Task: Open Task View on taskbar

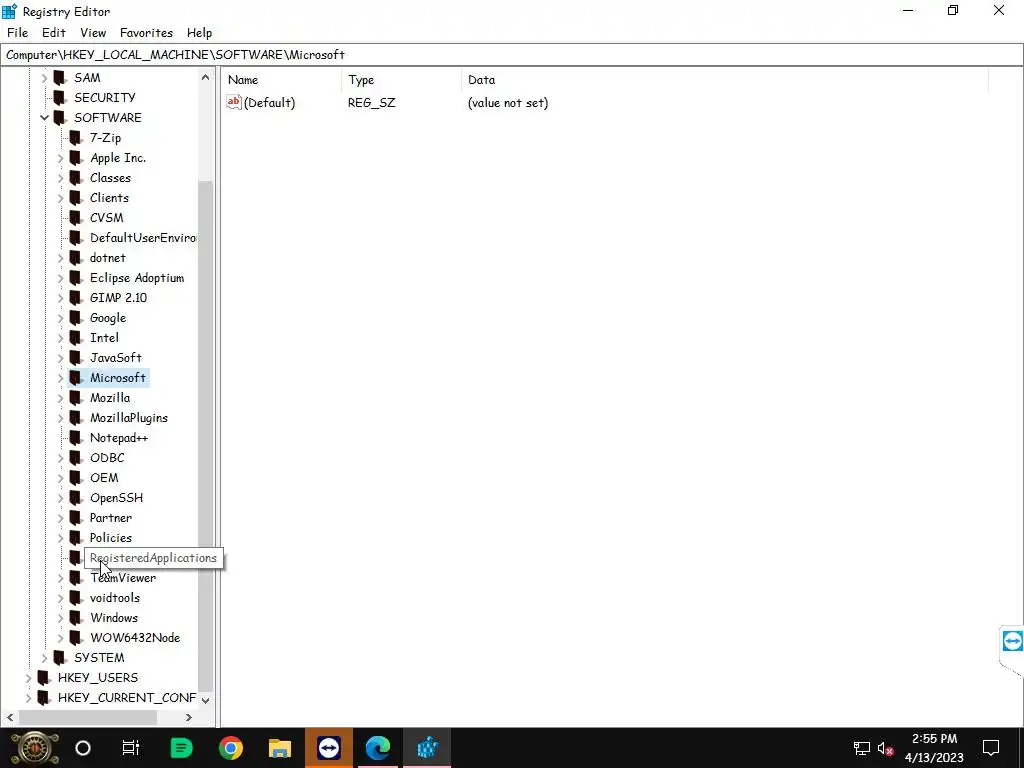Action: (x=131, y=748)
